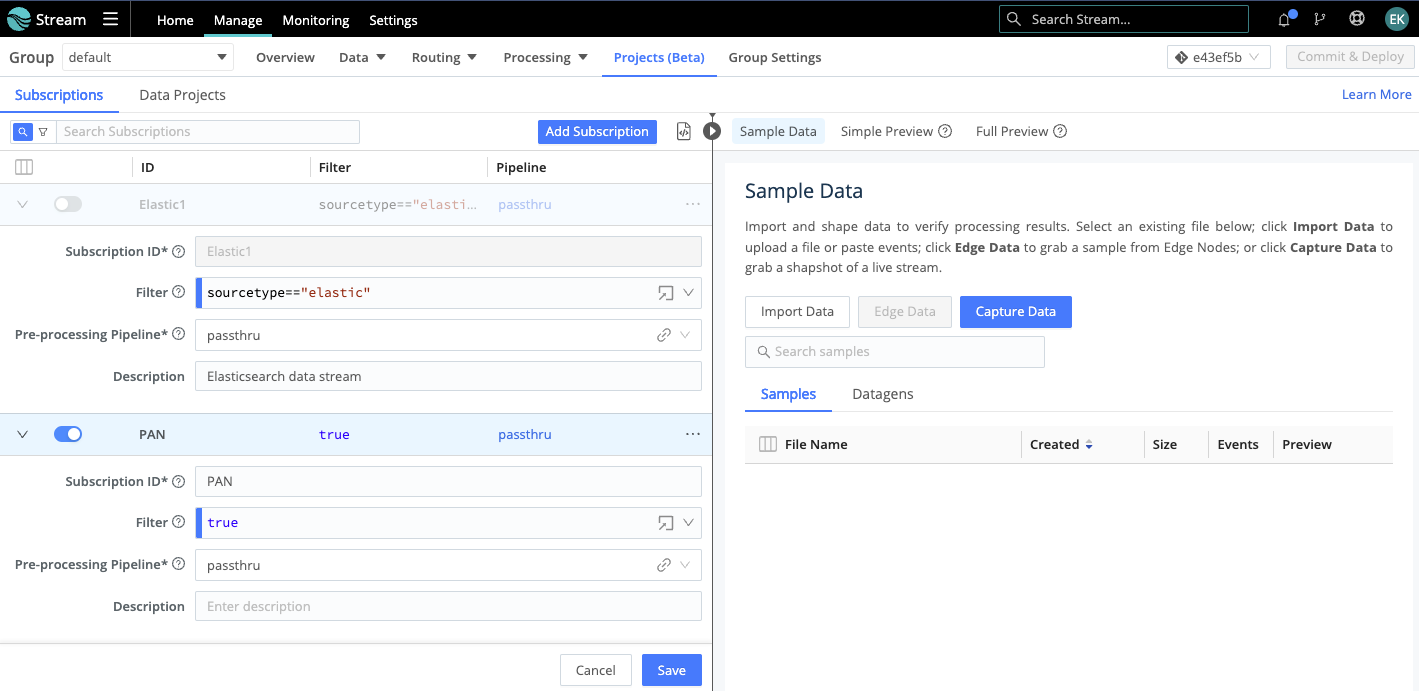Click the PAN Description input field
Screen dimensions: 1419x691
pos(448,606)
